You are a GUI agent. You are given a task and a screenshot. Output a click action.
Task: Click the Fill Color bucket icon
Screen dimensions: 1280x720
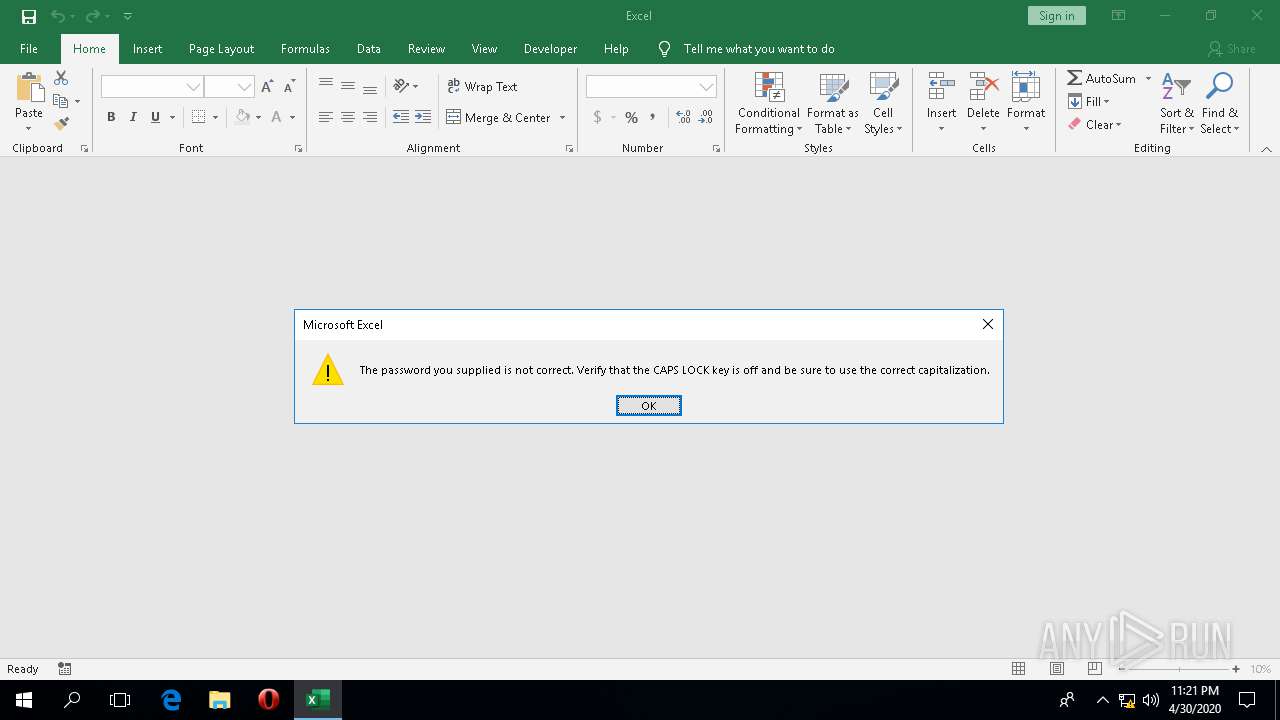(242, 117)
